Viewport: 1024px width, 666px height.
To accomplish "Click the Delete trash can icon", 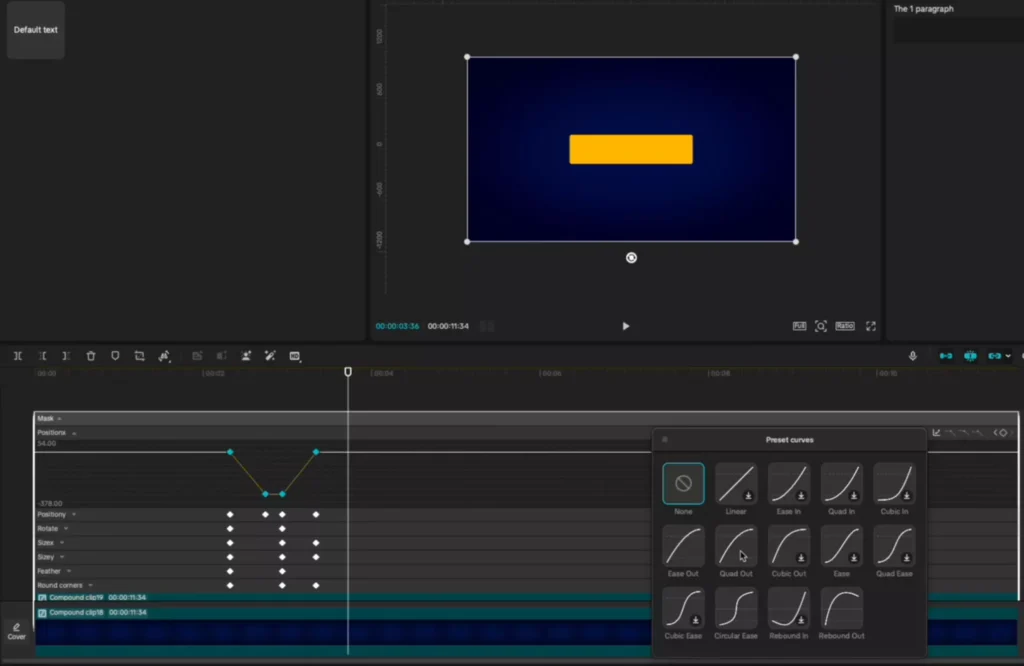I will (91, 356).
